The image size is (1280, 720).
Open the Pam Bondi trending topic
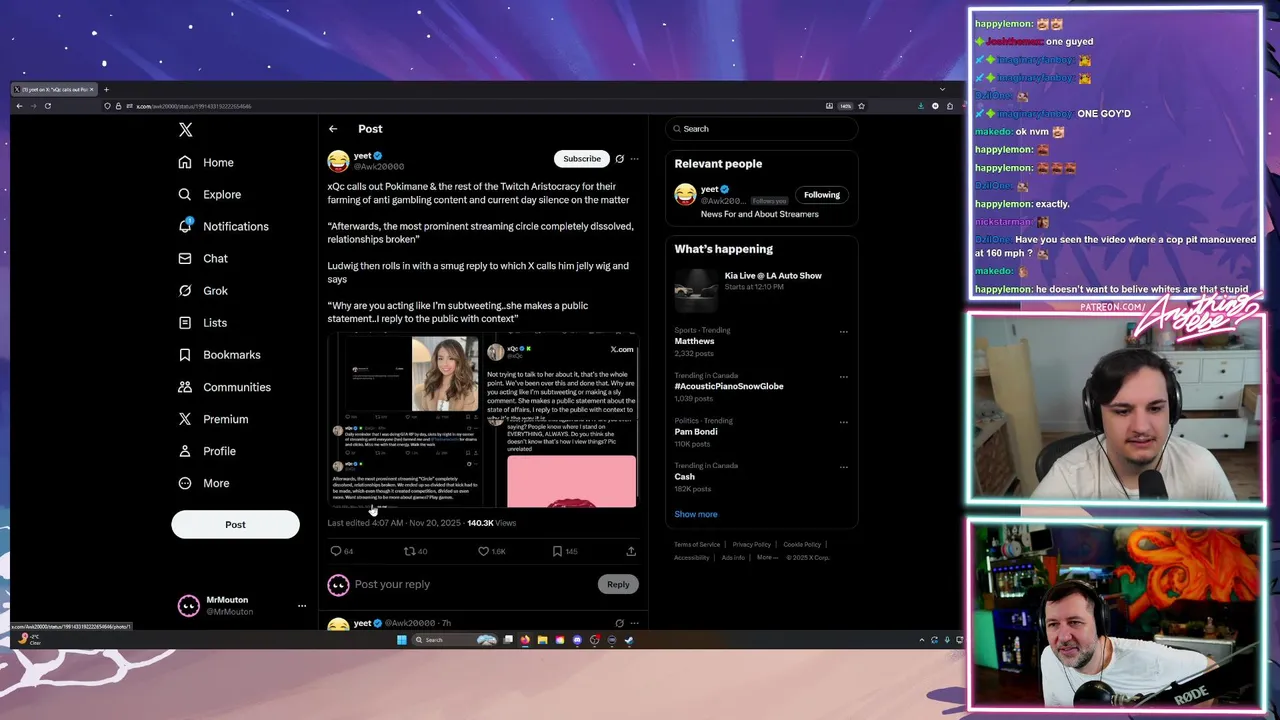click(696, 432)
